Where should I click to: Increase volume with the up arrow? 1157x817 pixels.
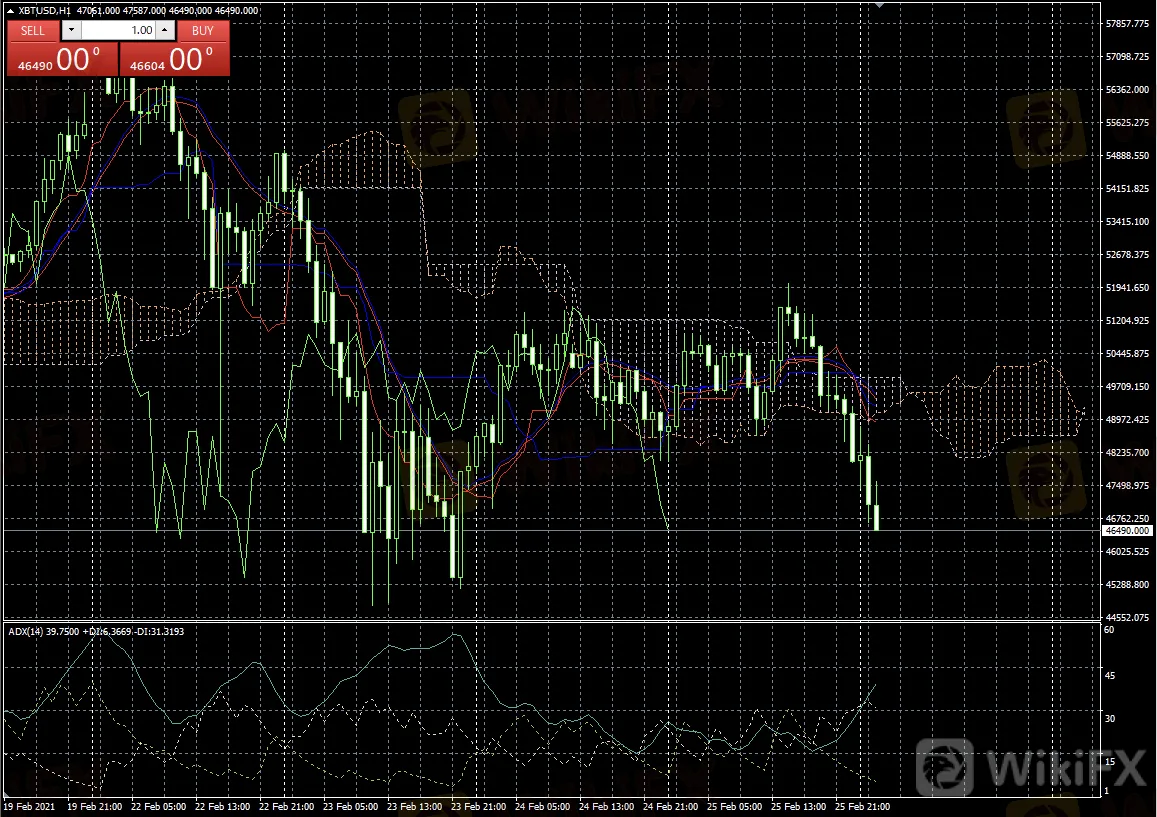pos(164,30)
